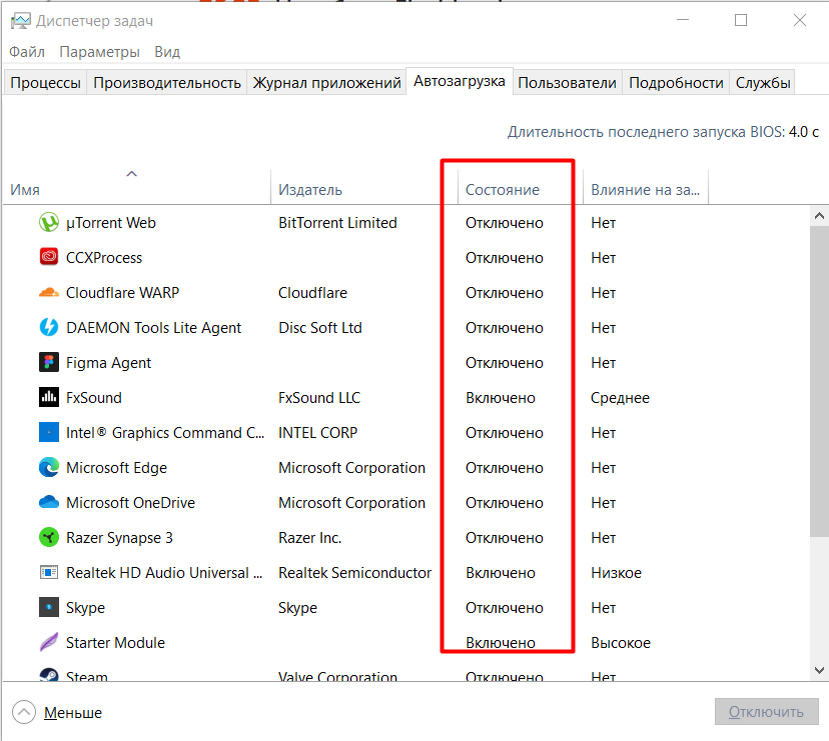Select the Realtek HD Audio Universal name
Screen dimensions: 829x741
click(x=164, y=573)
